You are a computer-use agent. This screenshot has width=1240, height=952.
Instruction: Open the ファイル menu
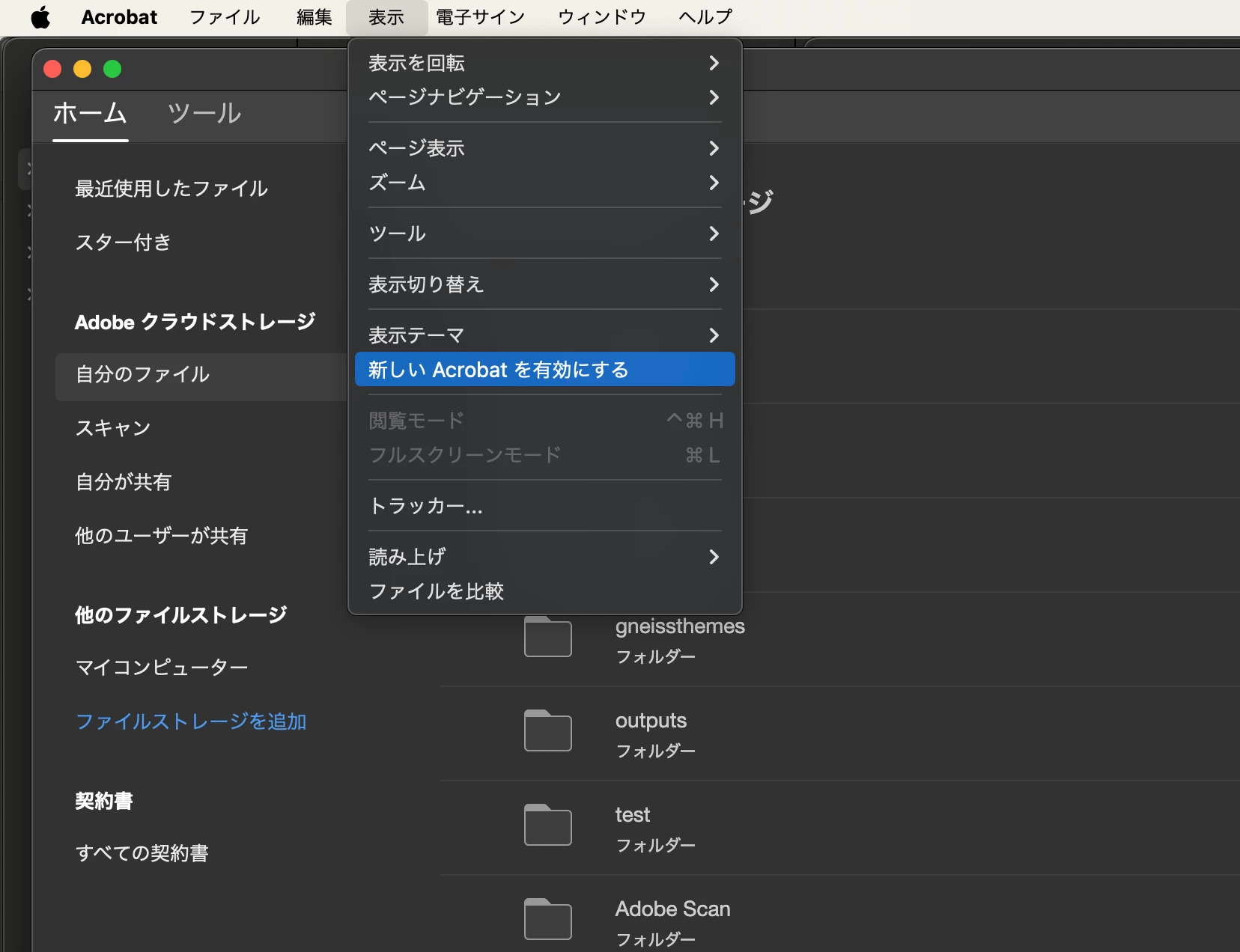[225, 17]
